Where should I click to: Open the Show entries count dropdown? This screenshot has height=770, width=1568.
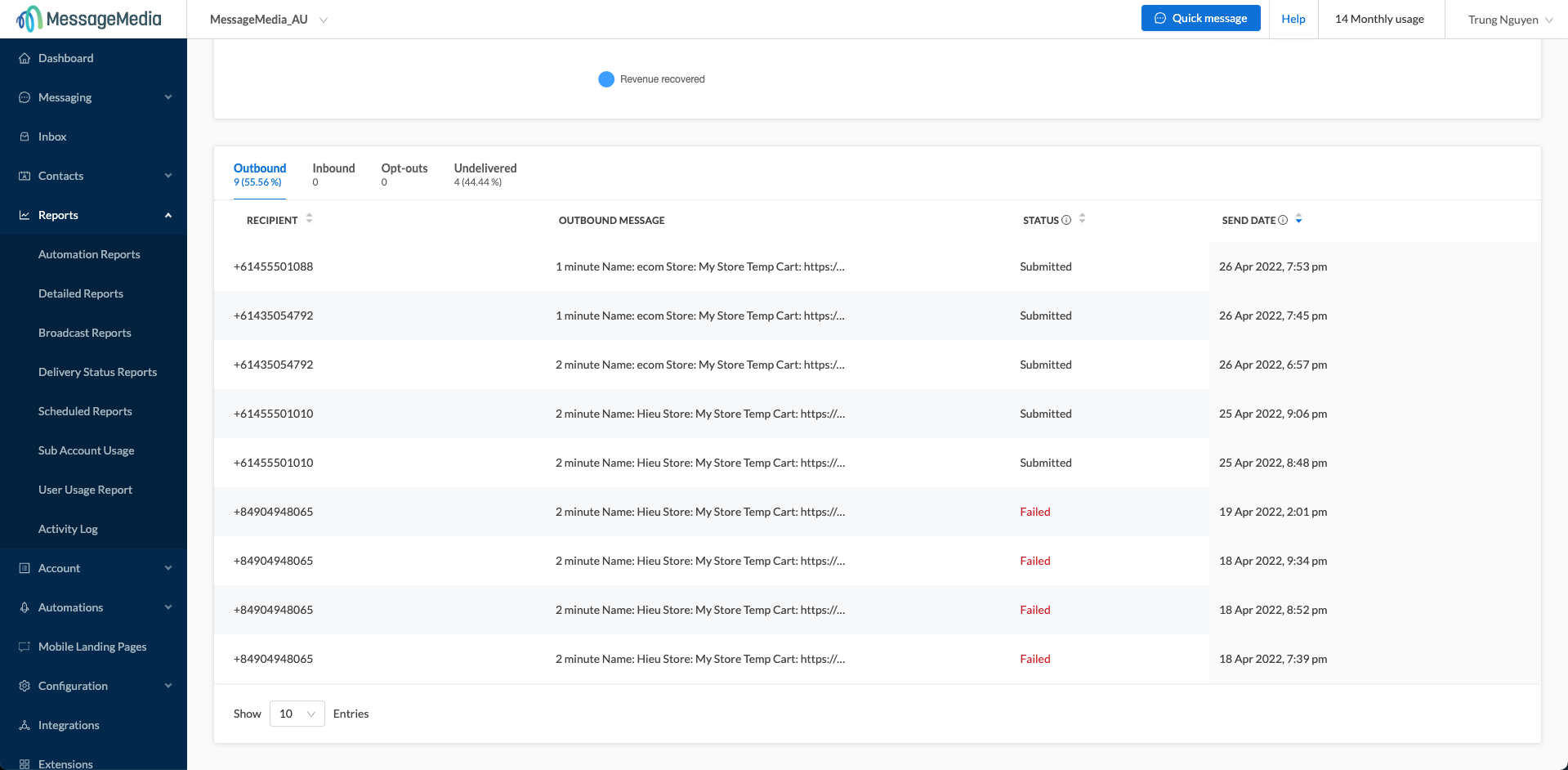tap(297, 714)
